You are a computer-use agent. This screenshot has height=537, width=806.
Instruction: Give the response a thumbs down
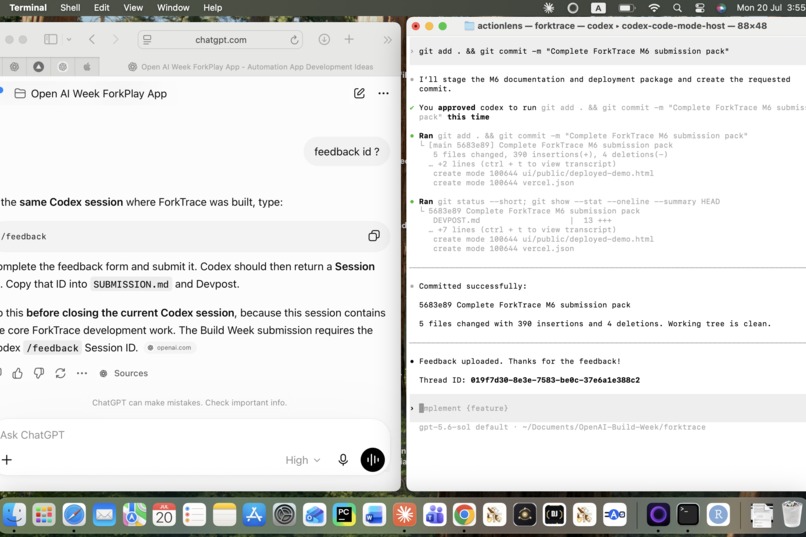click(39, 373)
